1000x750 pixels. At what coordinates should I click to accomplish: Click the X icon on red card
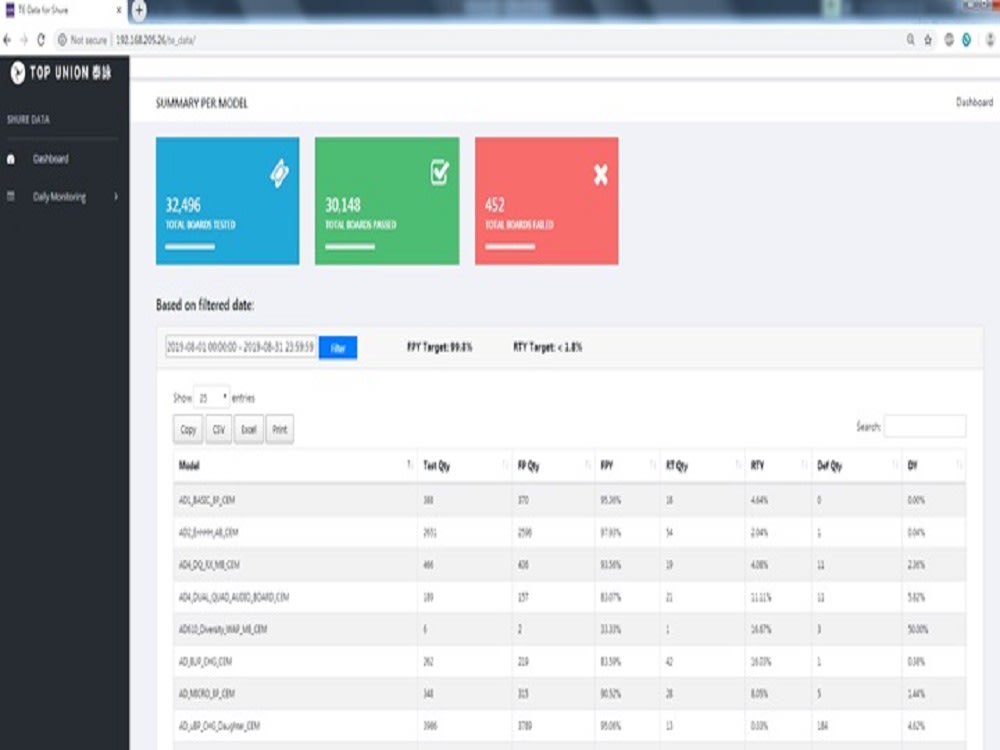click(x=600, y=174)
